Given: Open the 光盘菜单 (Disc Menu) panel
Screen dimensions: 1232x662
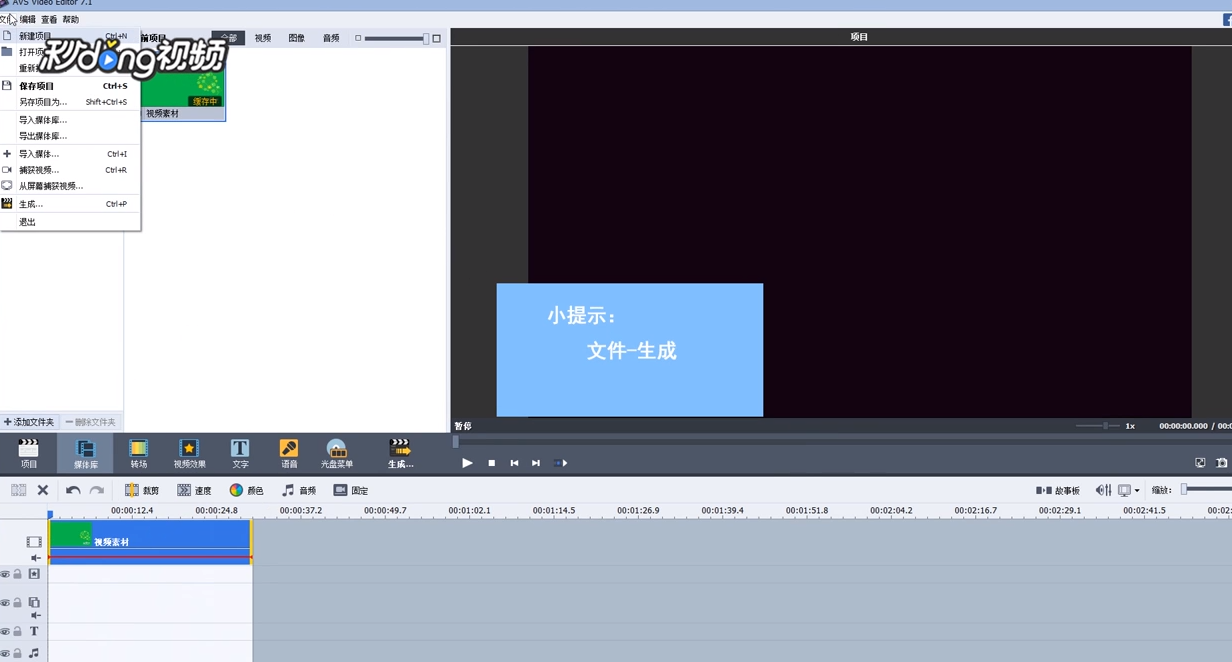Looking at the screenshot, I should pos(337,452).
